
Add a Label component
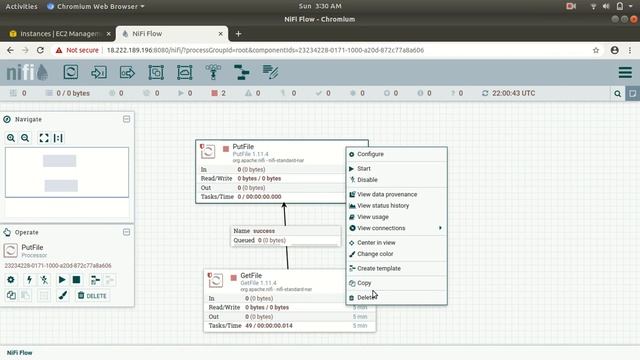270,72
